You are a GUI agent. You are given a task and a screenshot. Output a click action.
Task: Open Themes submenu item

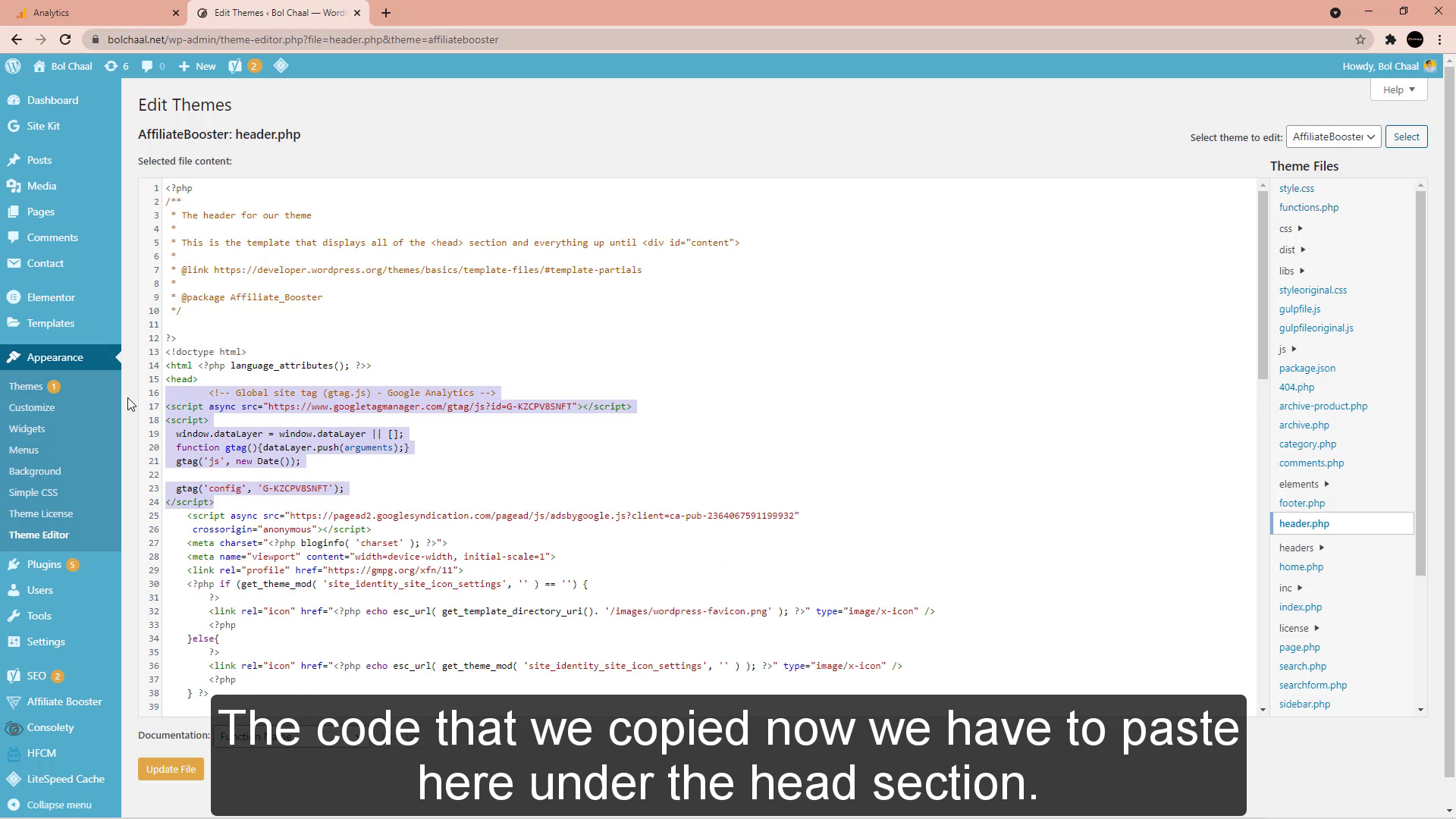[x=26, y=386]
